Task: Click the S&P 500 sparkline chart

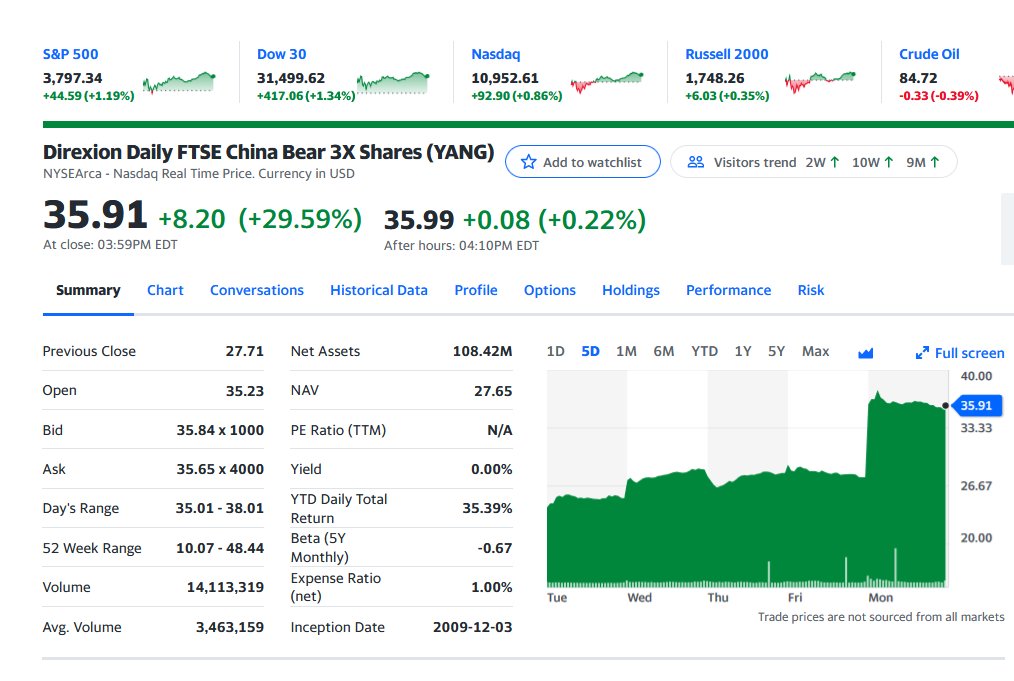Action: 179,82
